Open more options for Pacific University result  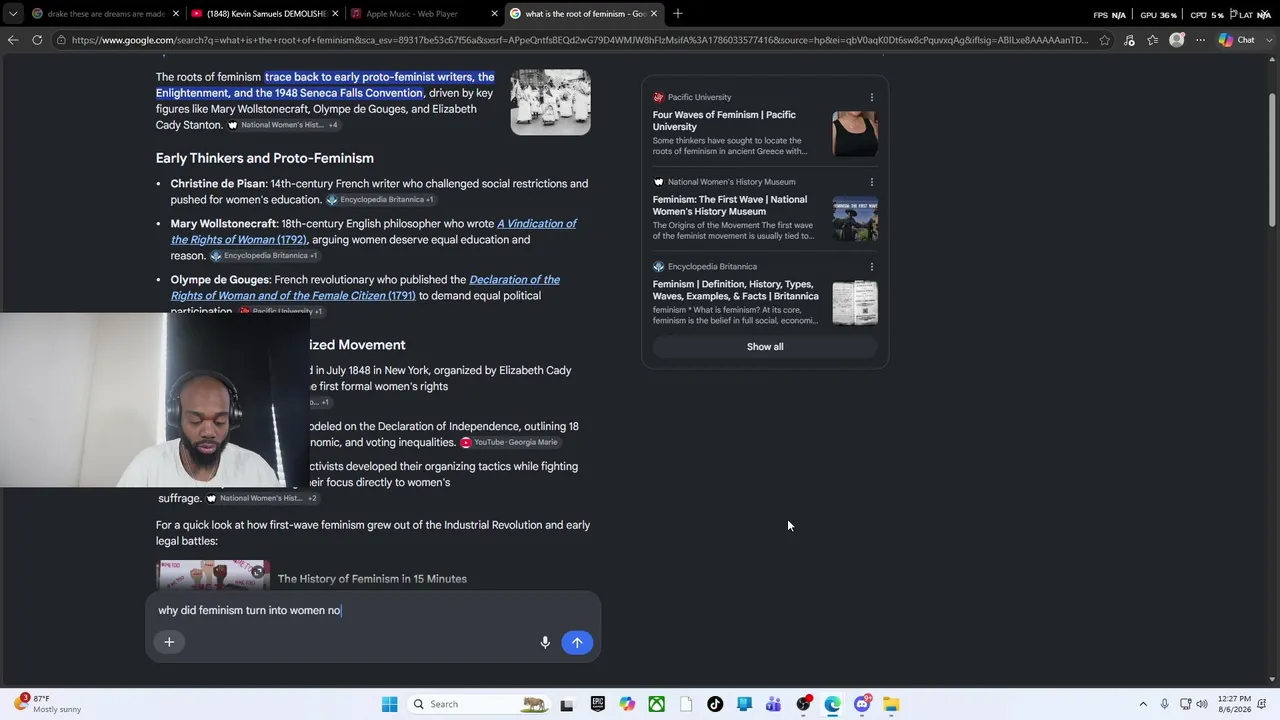872,97
